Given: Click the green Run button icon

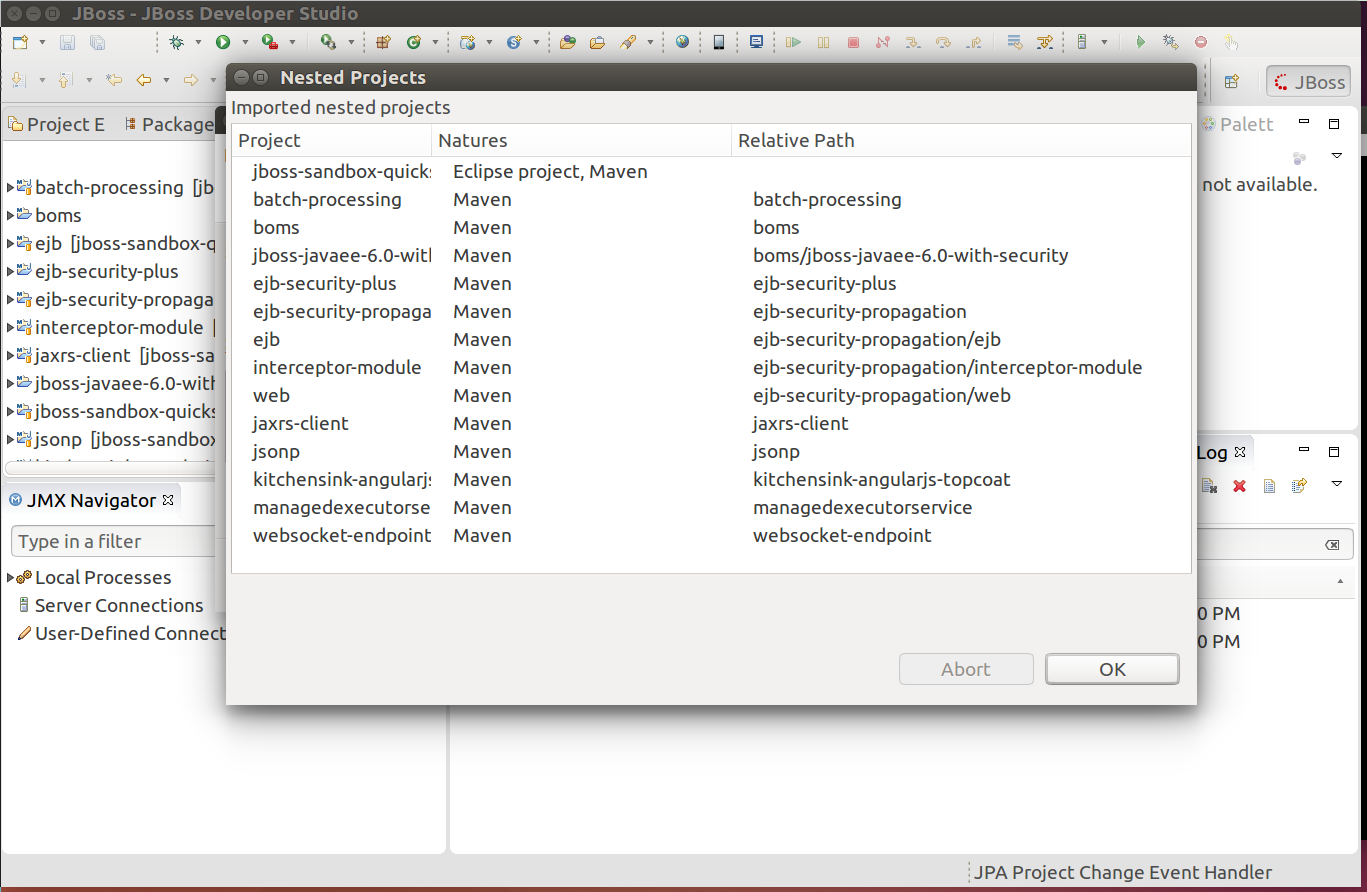Looking at the screenshot, I should tap(223, 42).
